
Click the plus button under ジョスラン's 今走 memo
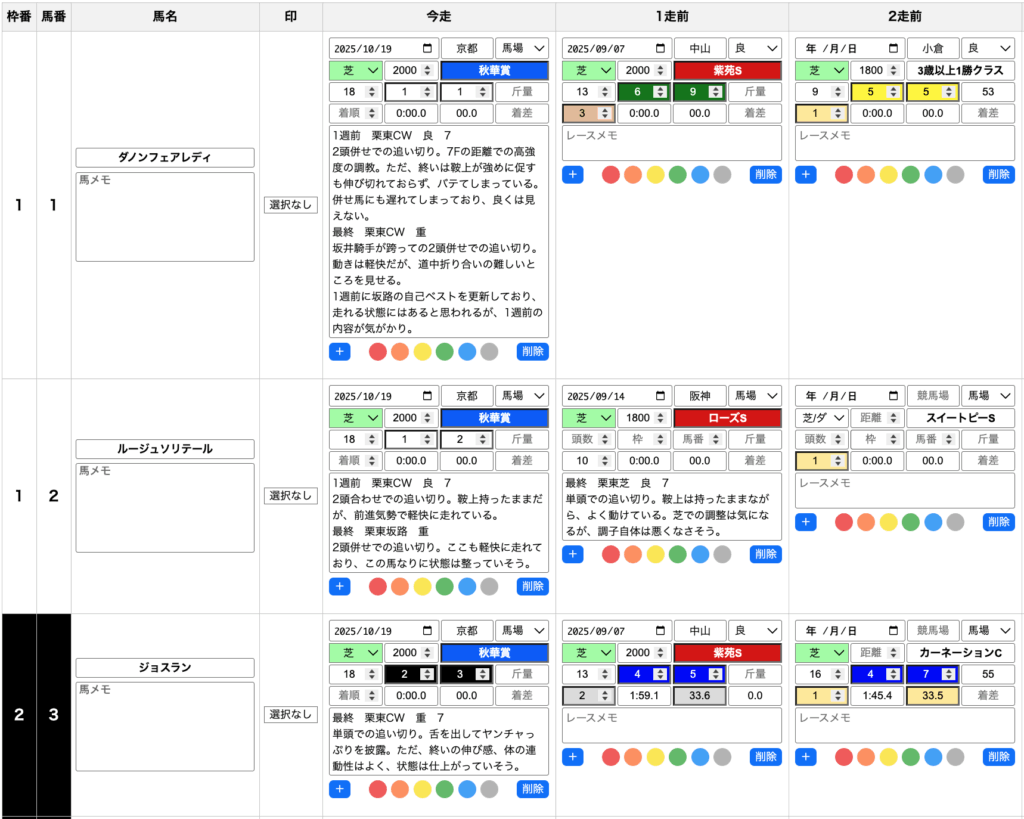pos(339,789)
